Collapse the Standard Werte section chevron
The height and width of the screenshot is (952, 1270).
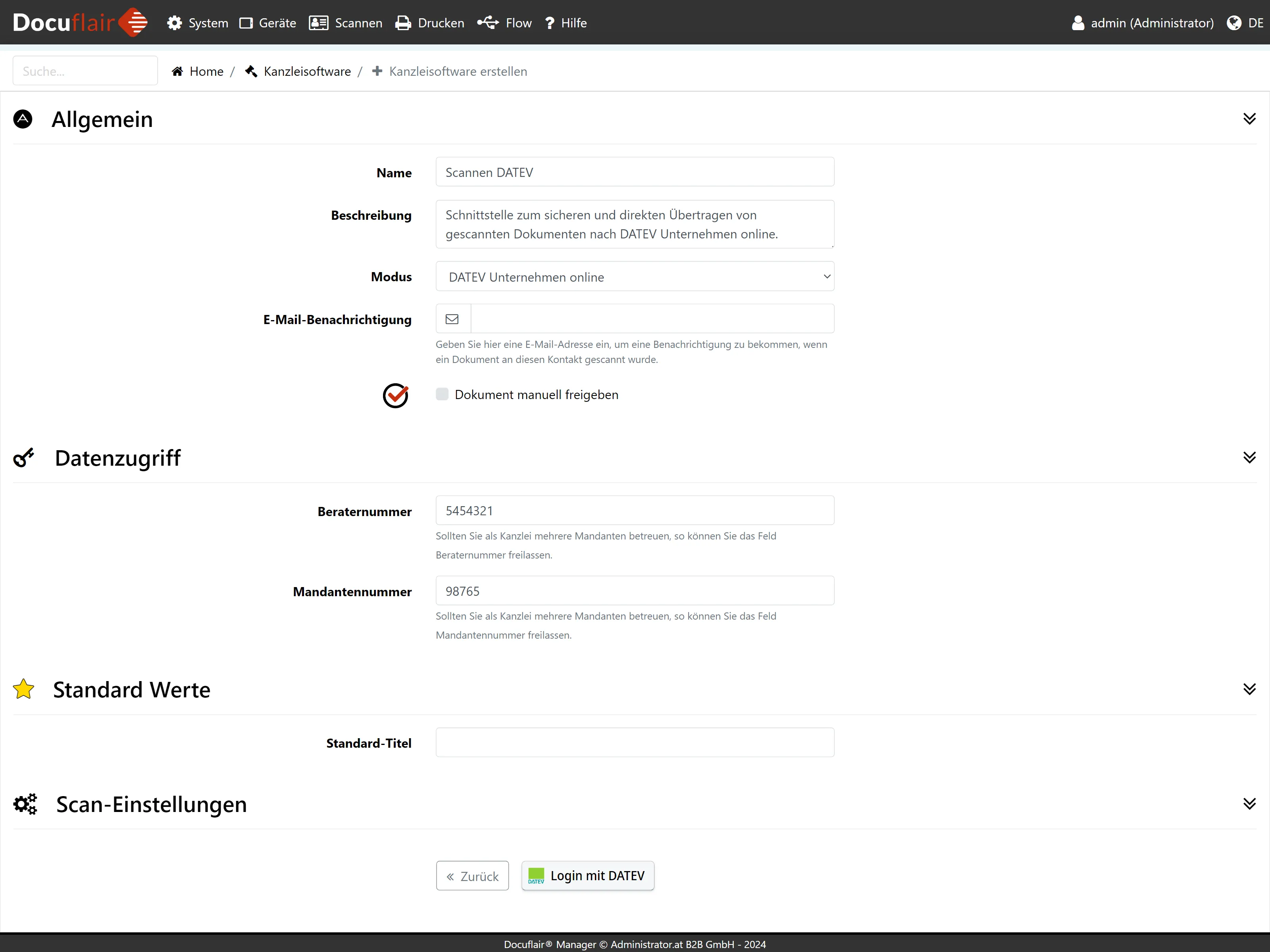(1249, 689)
